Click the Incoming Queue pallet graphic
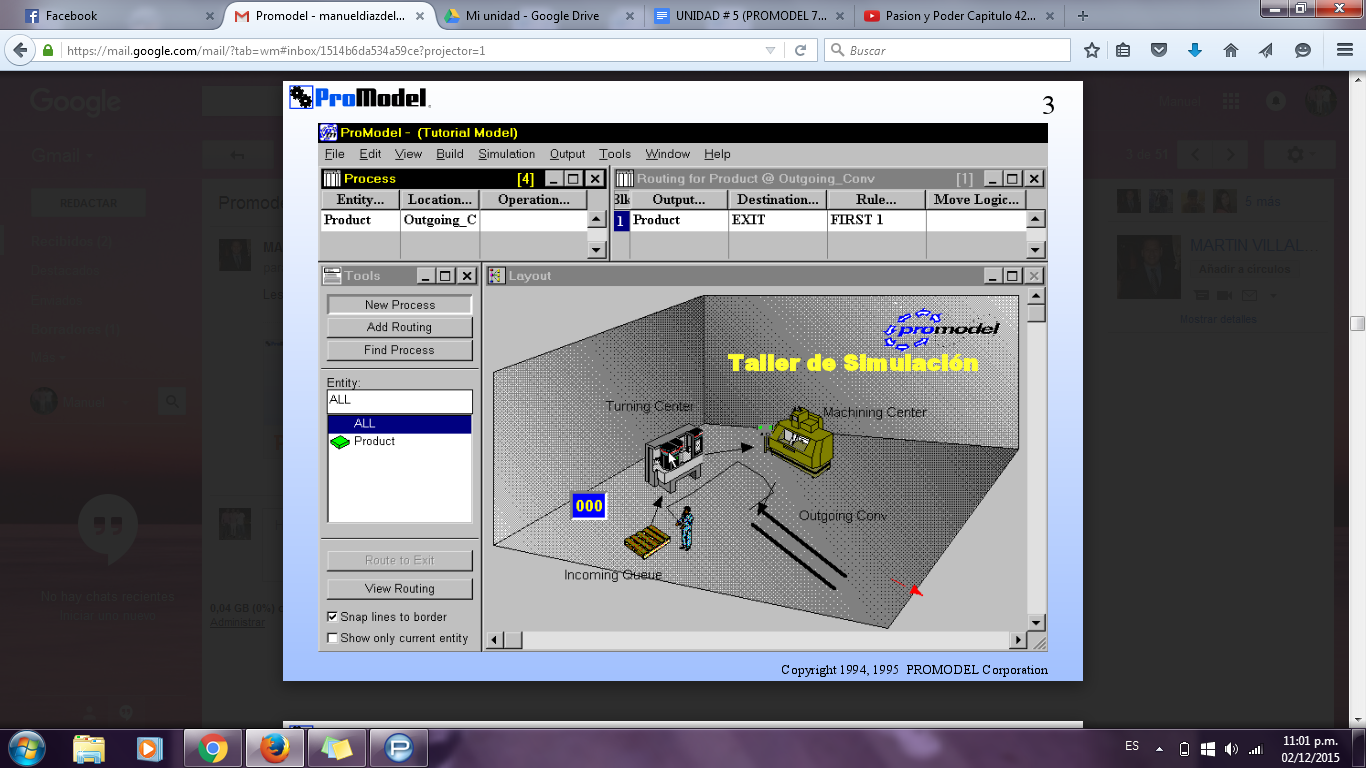Viewport: 1366px width, 768px height. click(647, 542)
